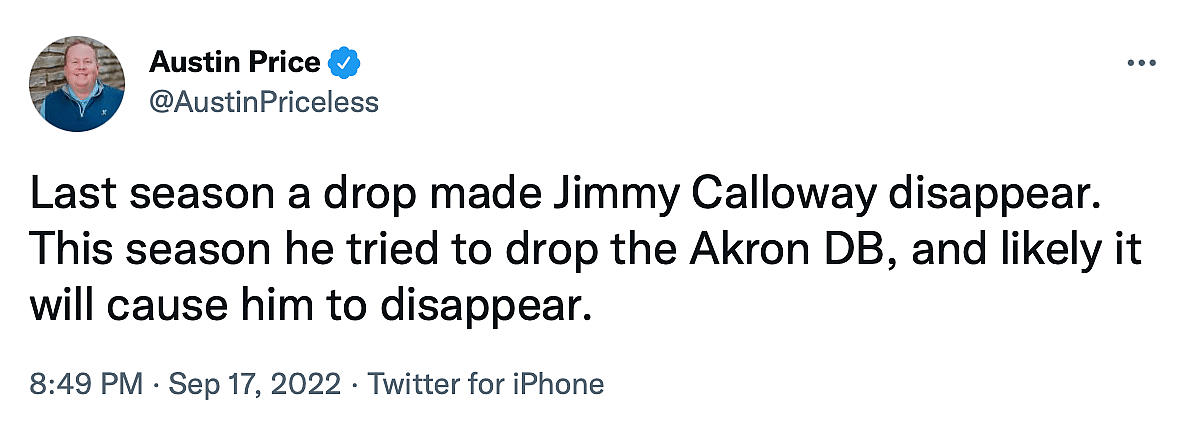Open the @AustinPriceless handle link
This screenshot has height=434, width=1190.
click(x=264, y=101)
